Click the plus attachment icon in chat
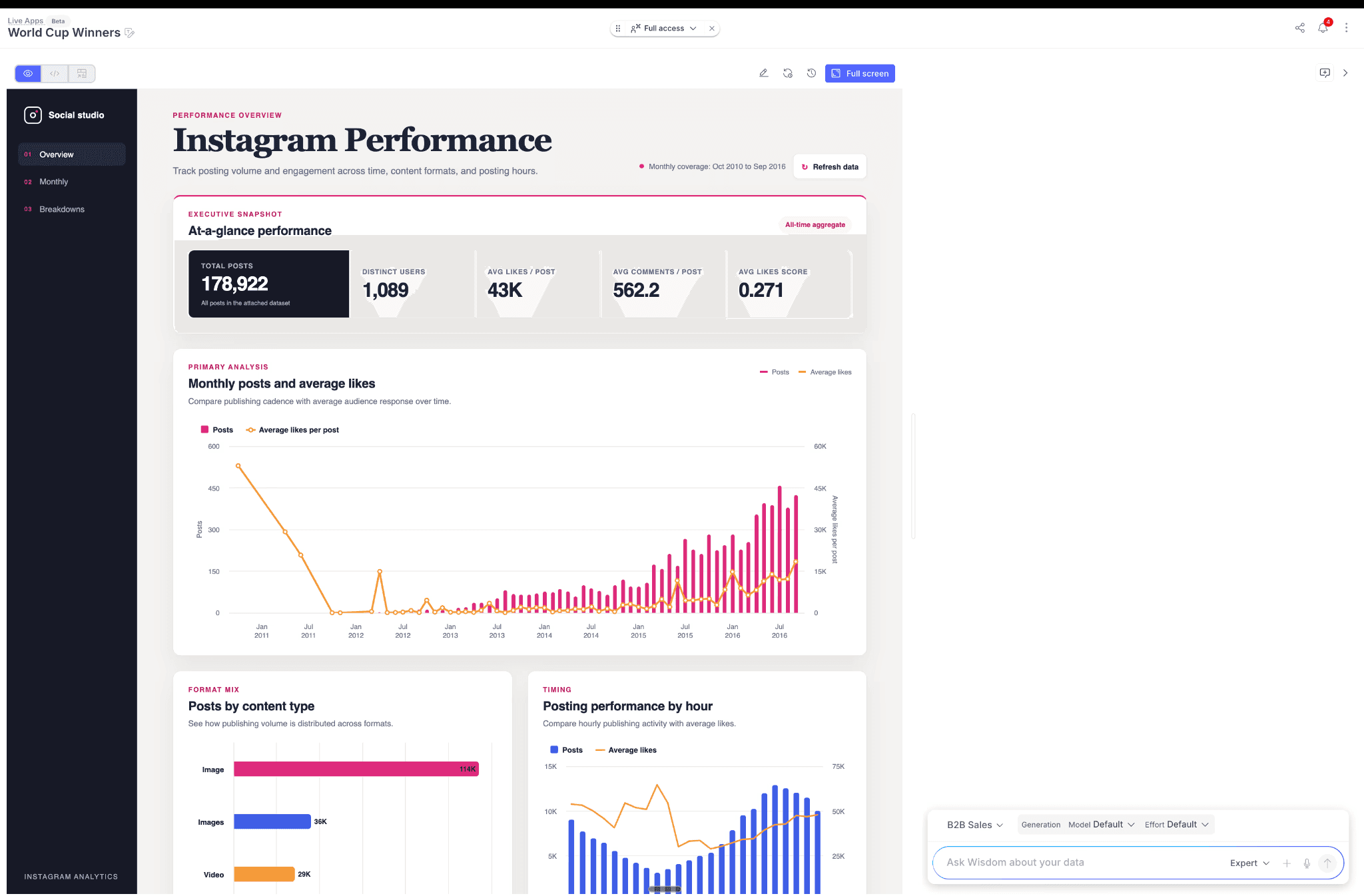The width and height of the screenshot is (1364, 896). 1287,863
